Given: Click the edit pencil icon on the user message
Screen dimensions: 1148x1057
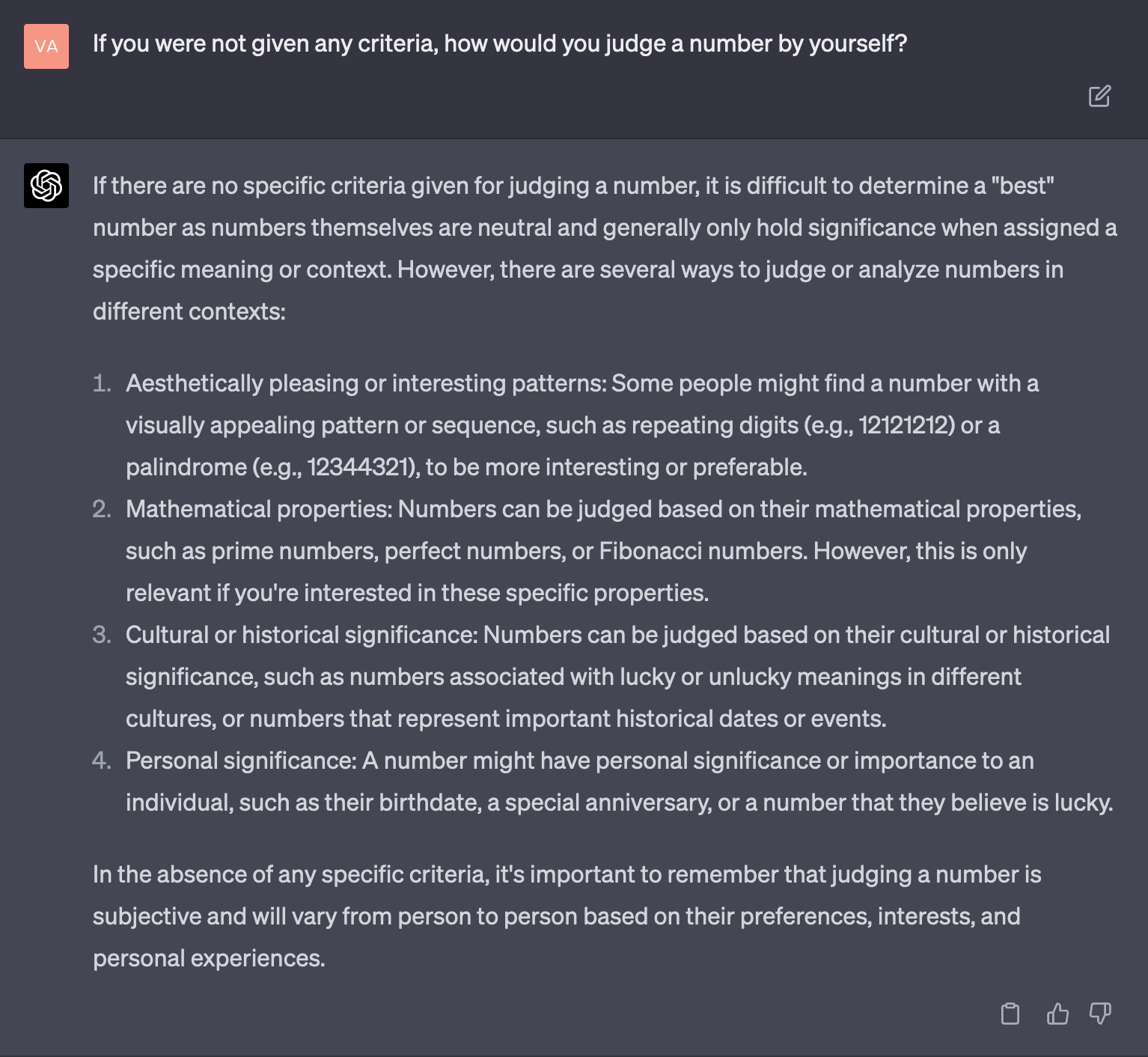Looking at the screenshot, I should tap(1099, 96).
